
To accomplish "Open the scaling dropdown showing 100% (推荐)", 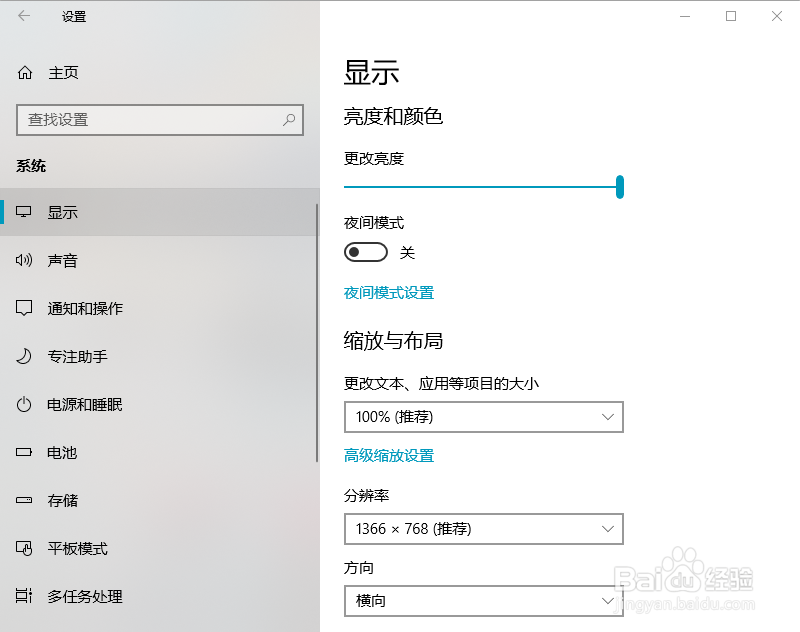I will (x=484, y=417).
